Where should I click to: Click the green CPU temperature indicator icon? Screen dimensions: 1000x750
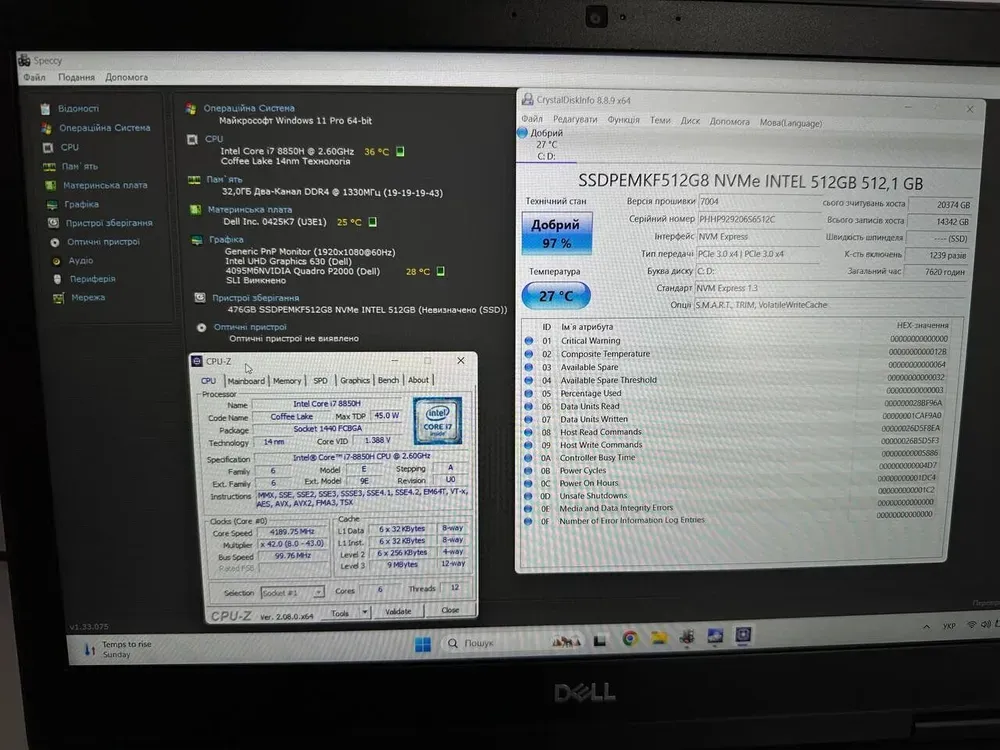tap(400, 152)
